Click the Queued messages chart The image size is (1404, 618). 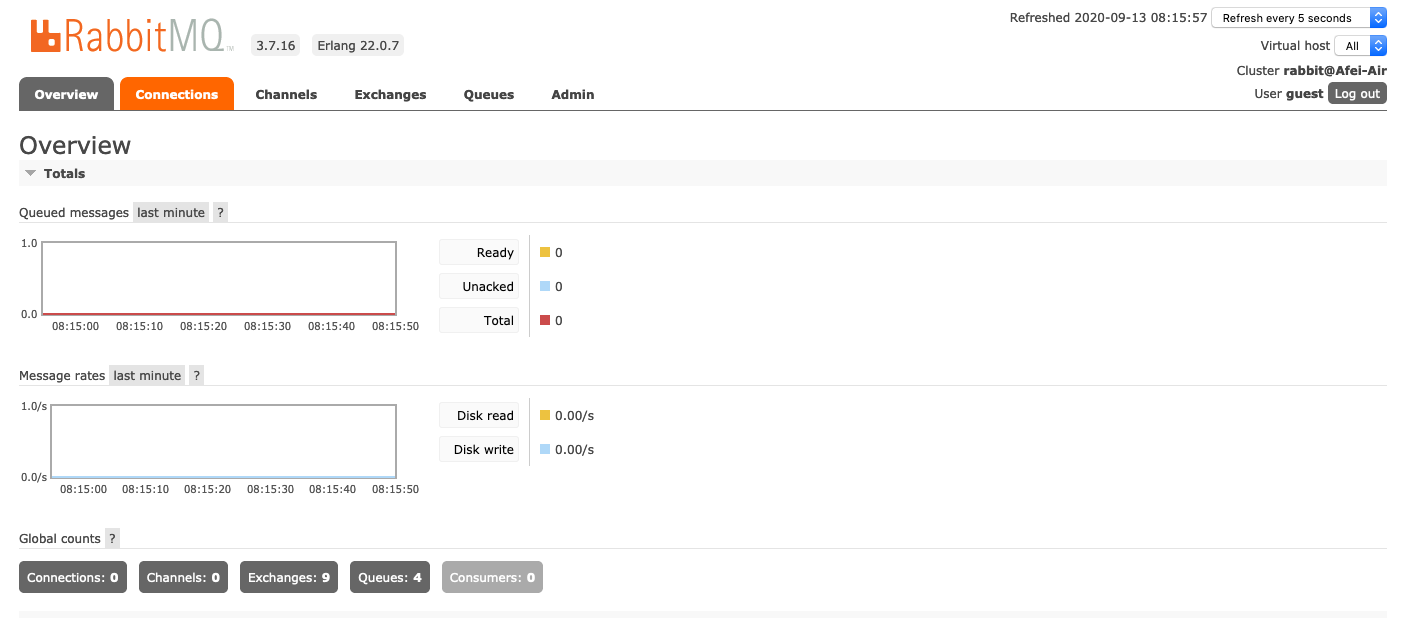(219, 278)
